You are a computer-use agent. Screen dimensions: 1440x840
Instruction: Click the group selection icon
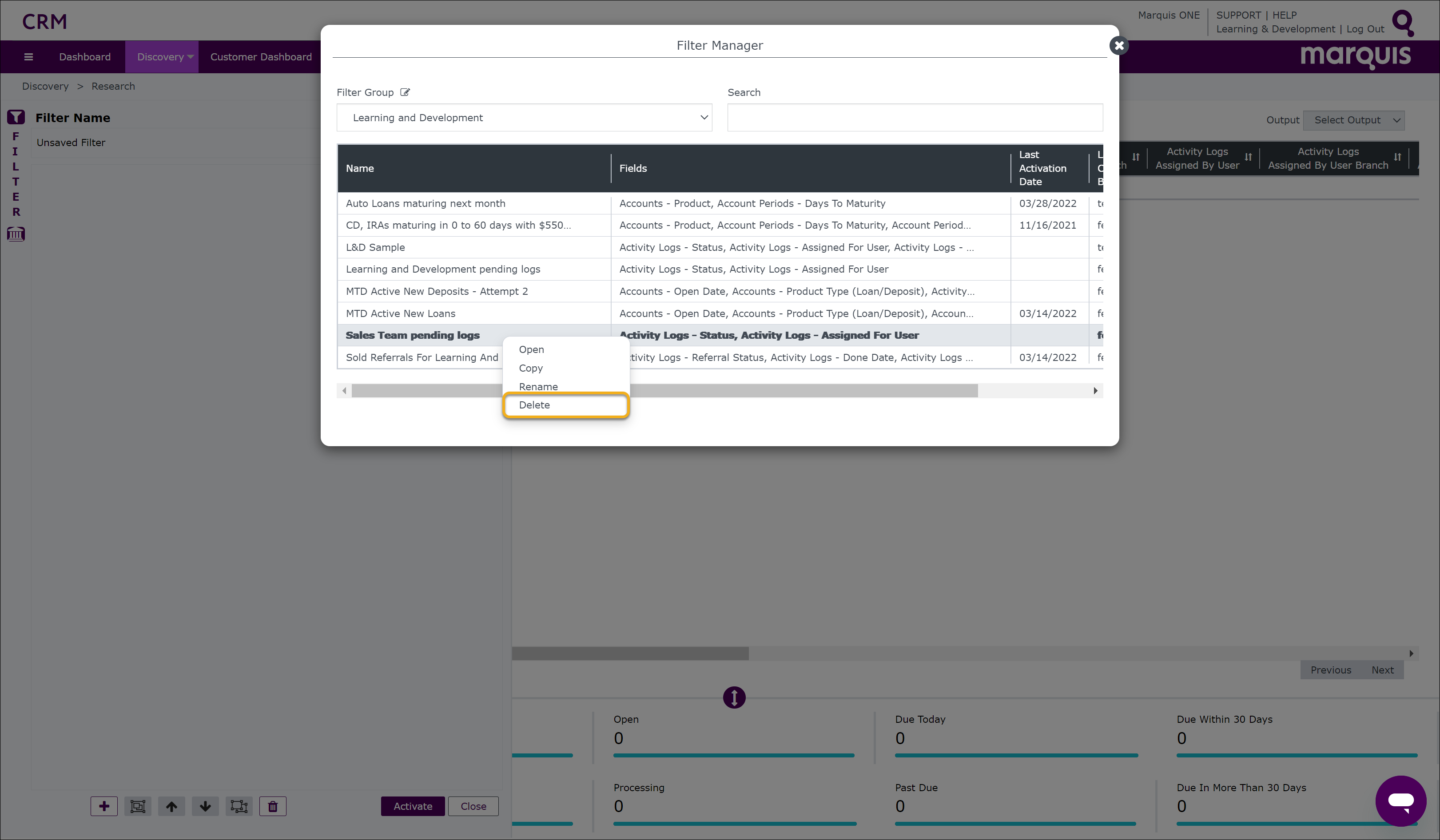138,806
